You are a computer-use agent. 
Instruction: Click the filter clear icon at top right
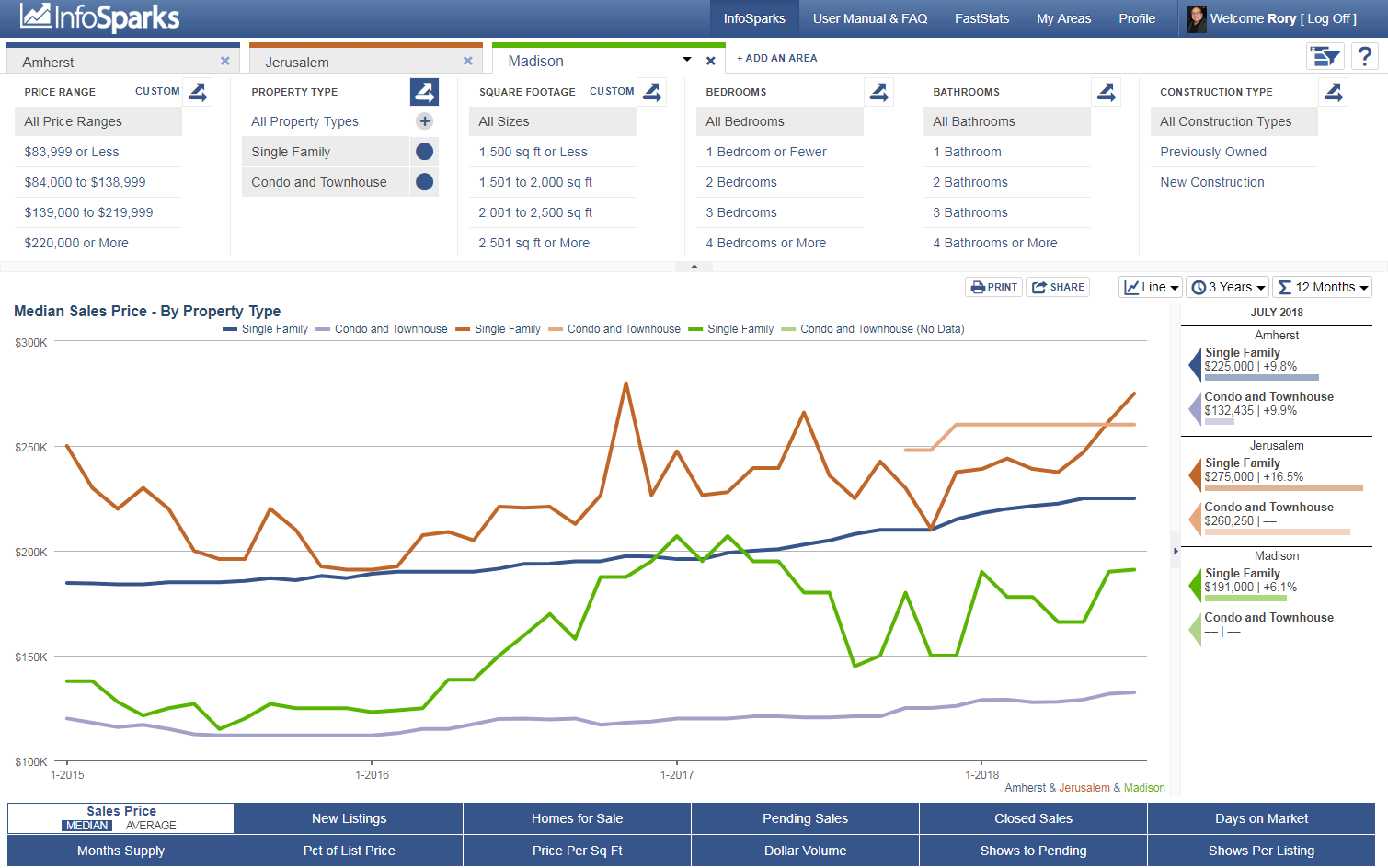(x=1325, y=57)
